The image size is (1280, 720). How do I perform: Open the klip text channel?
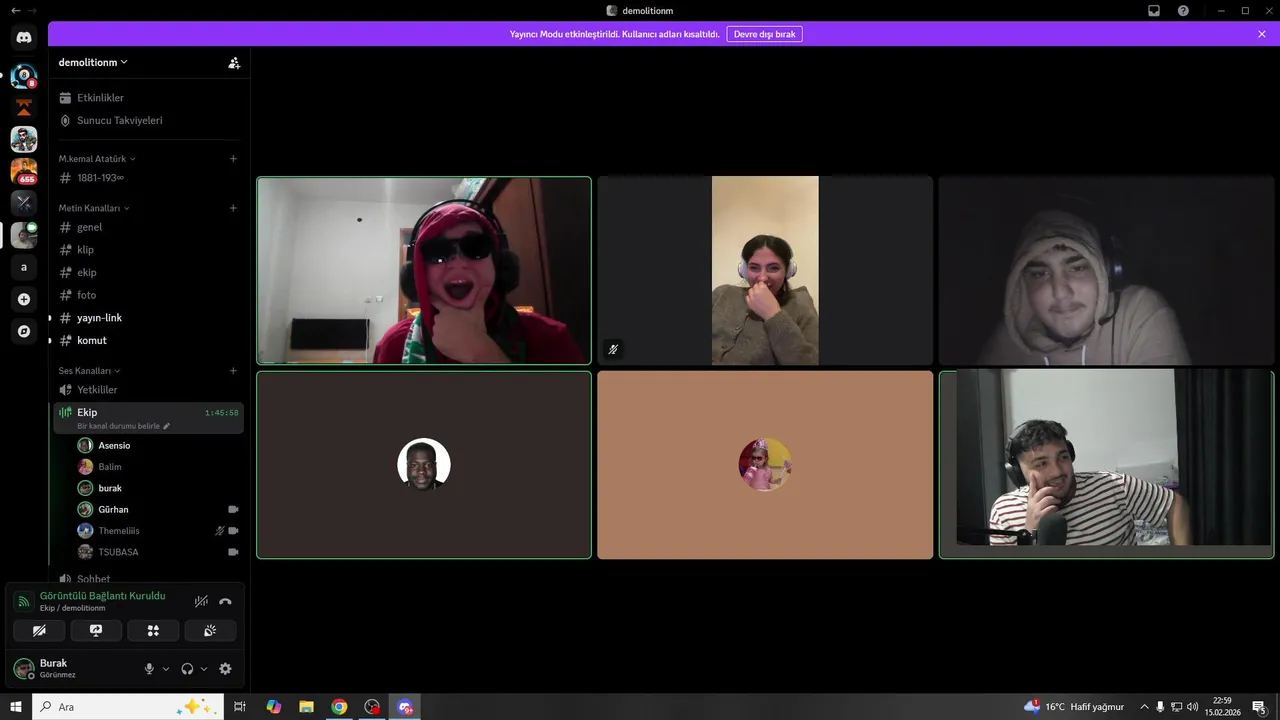point(148,250)
